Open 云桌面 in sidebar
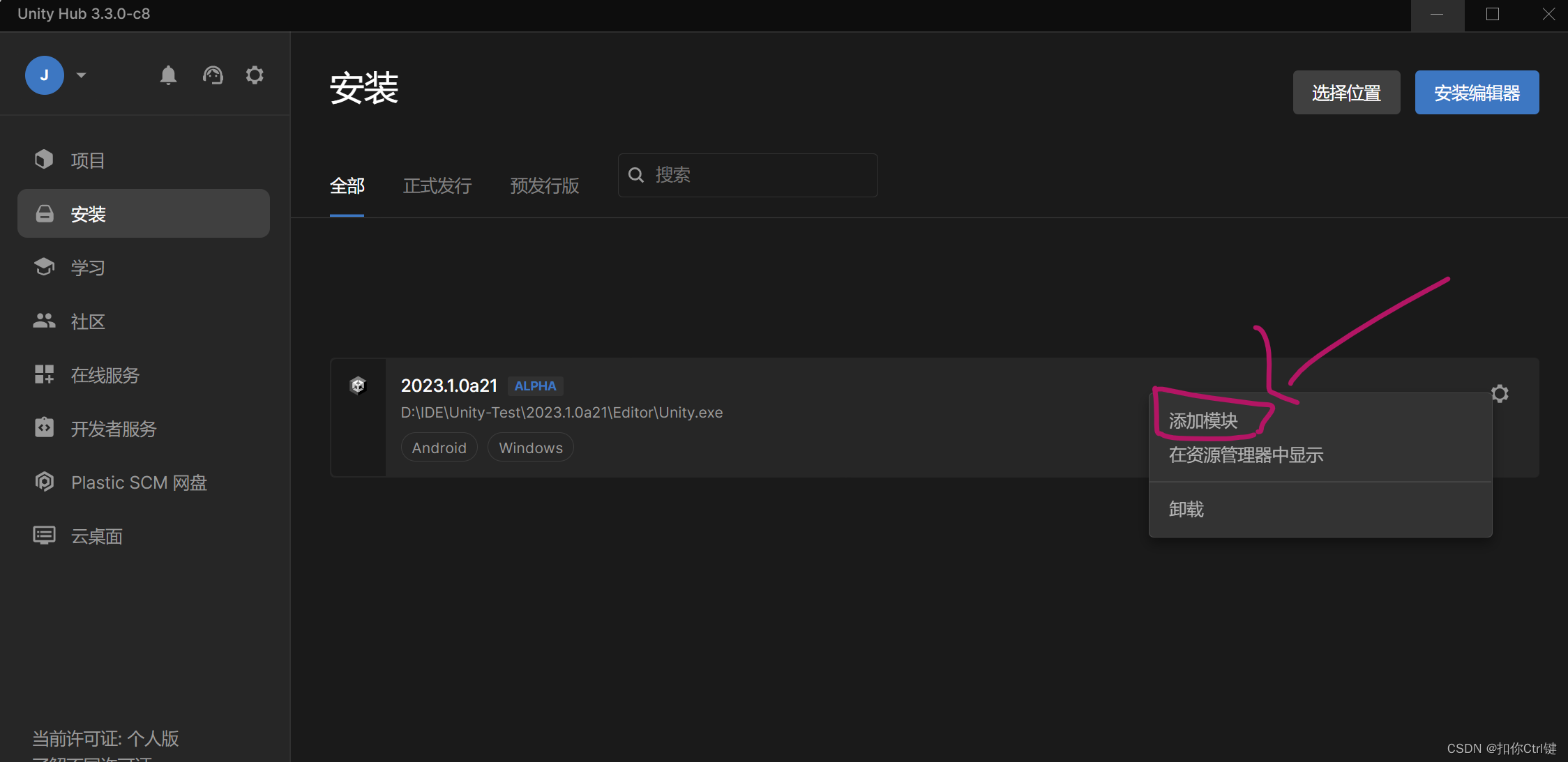 click(x=144, y=536)
